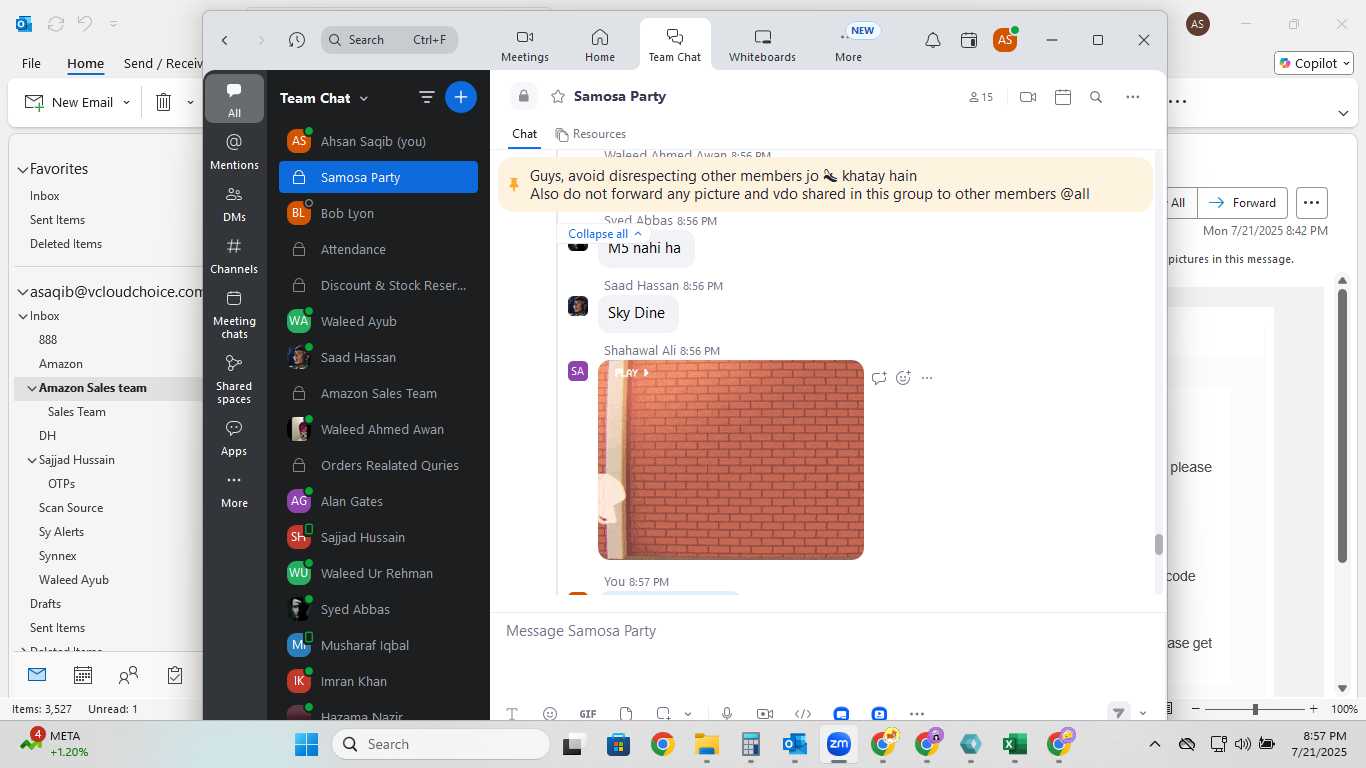Collapse all thread replies
Viewport: 1366px width, 768px height.
pos(605,234)
